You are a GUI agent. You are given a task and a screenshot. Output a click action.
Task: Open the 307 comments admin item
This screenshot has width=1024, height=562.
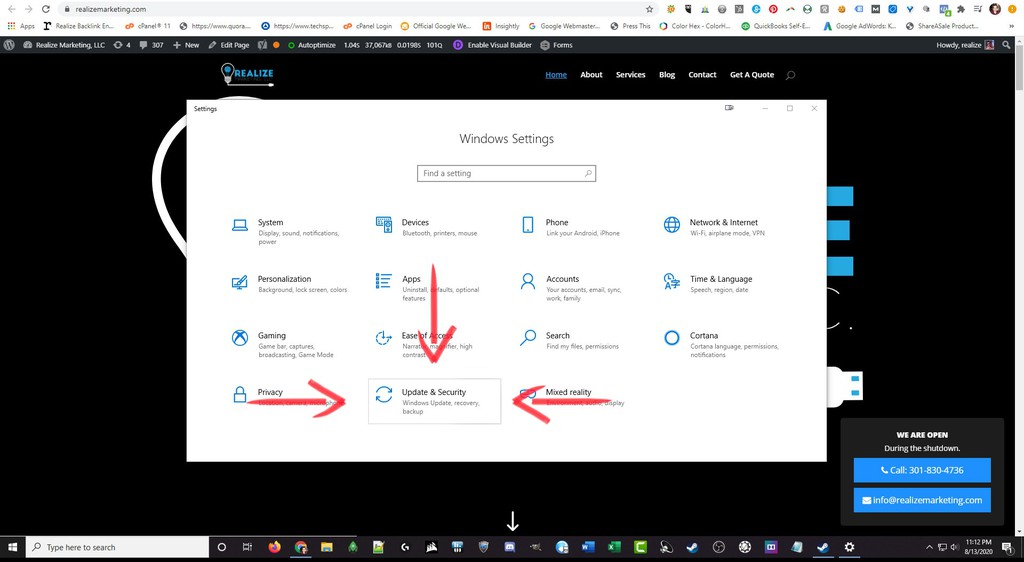(x=152, y=45)
